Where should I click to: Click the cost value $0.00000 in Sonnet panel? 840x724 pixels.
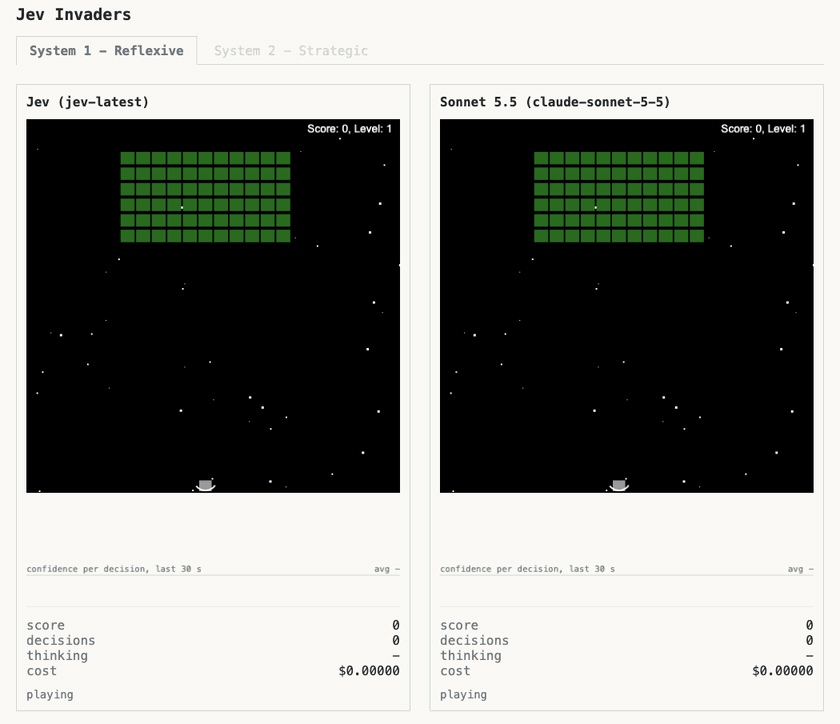point(783,670)
